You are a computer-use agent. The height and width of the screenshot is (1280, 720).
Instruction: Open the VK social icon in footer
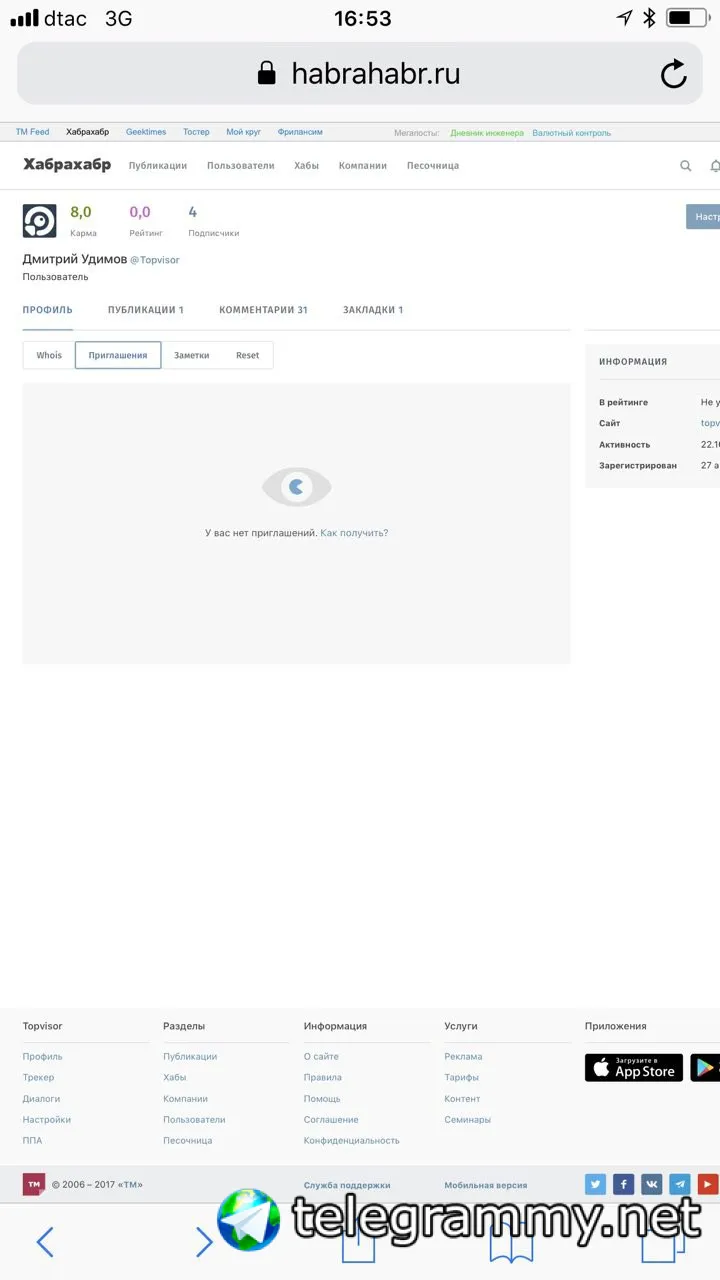(x=652, y=1184)
